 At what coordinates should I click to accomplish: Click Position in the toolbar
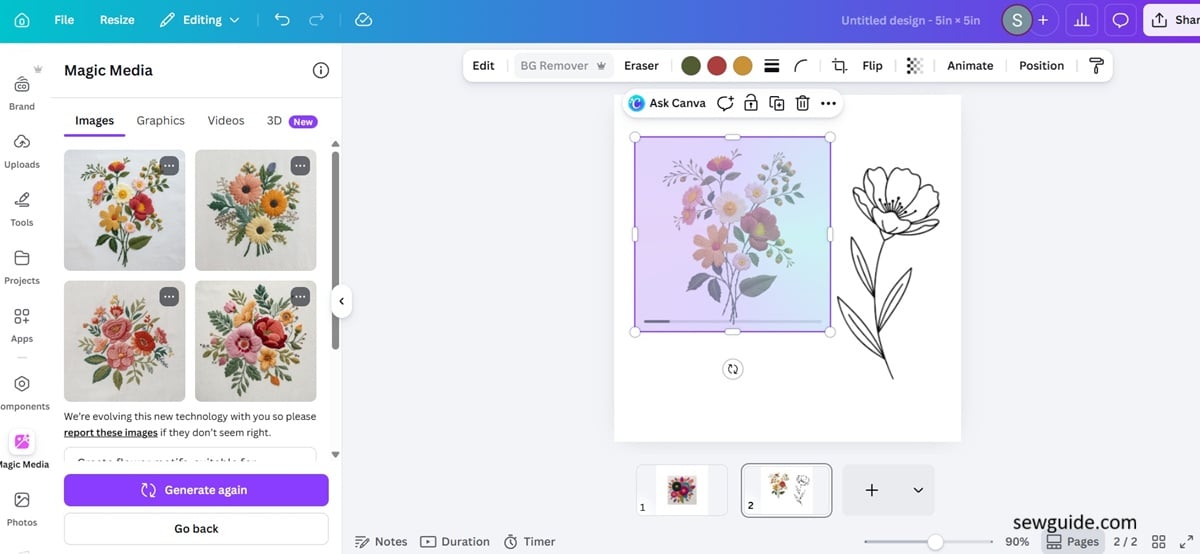click(1041, 66)
